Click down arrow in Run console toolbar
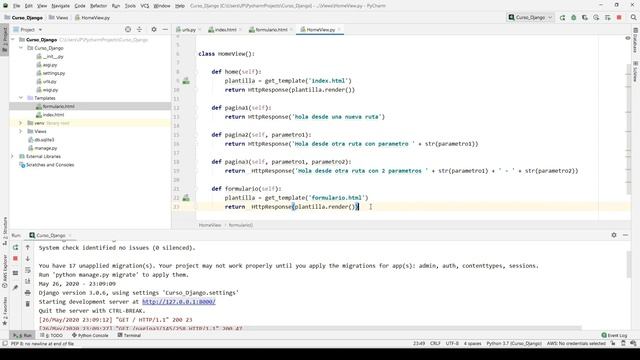 [27, 259]
